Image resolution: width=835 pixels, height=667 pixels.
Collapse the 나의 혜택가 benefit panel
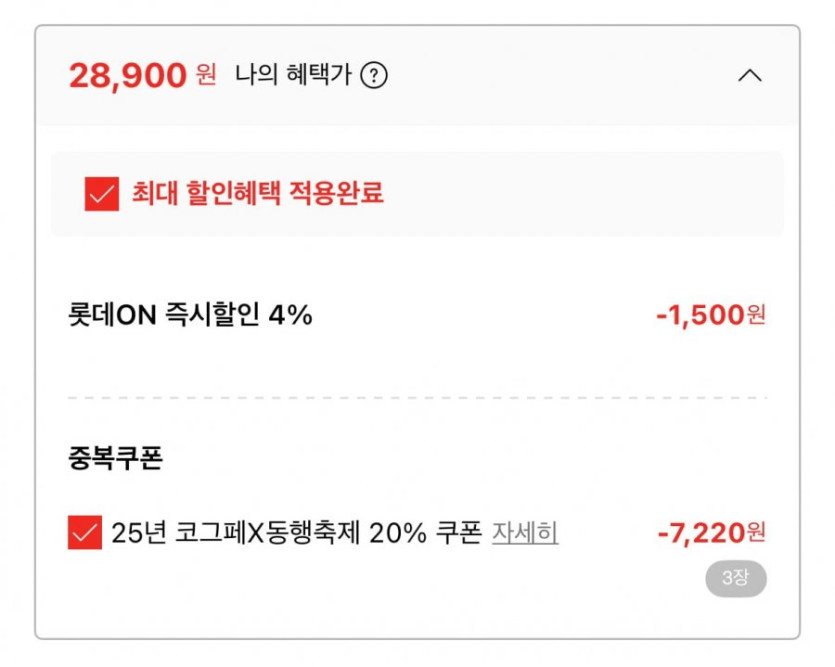[749, 75]
